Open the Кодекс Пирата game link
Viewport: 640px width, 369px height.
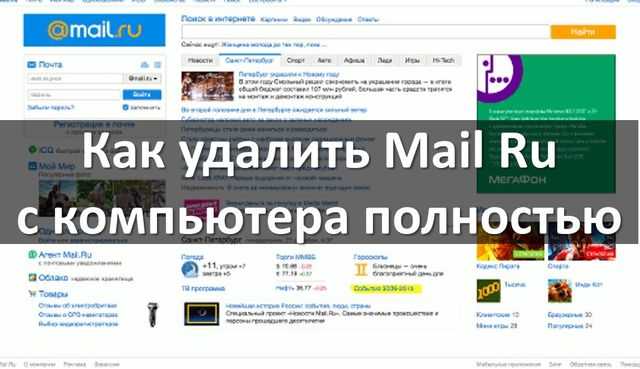pyautogui.click(x=498, y=267)
